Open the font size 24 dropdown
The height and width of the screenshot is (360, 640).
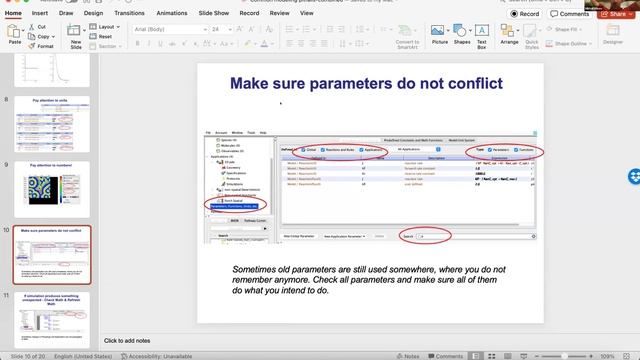230,29
